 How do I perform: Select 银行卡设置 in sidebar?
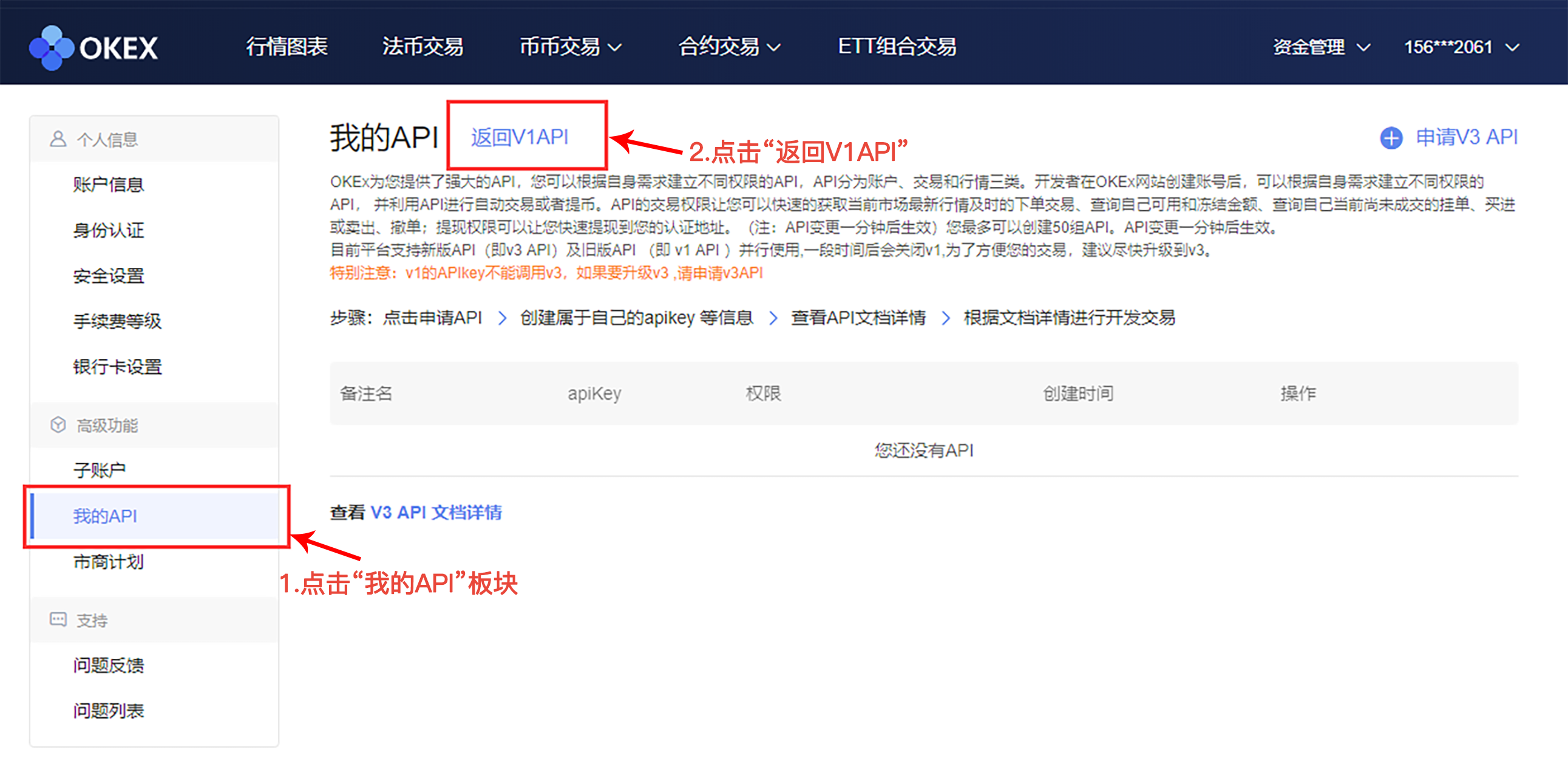pos(117,366)
